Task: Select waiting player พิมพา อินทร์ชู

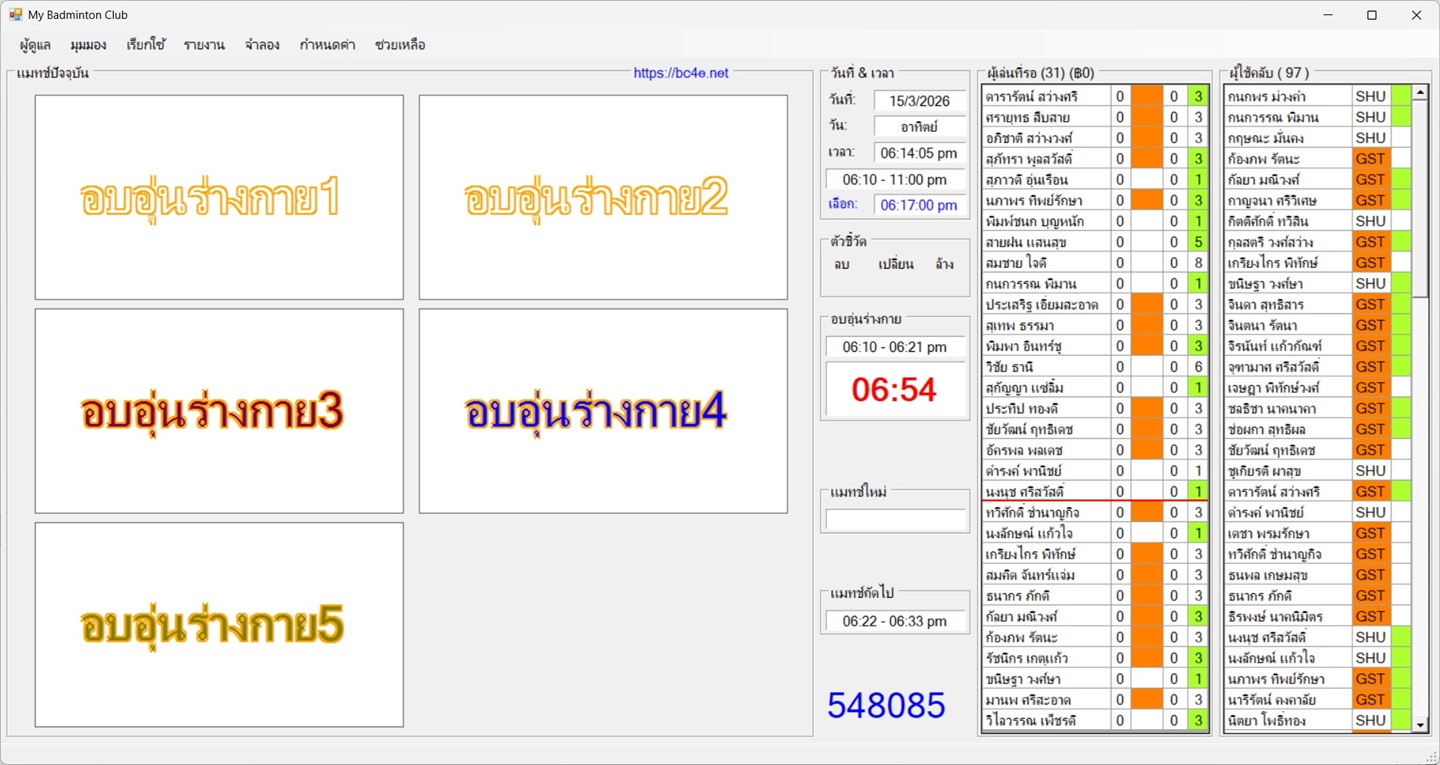Action: click(x=1046, y=346)
